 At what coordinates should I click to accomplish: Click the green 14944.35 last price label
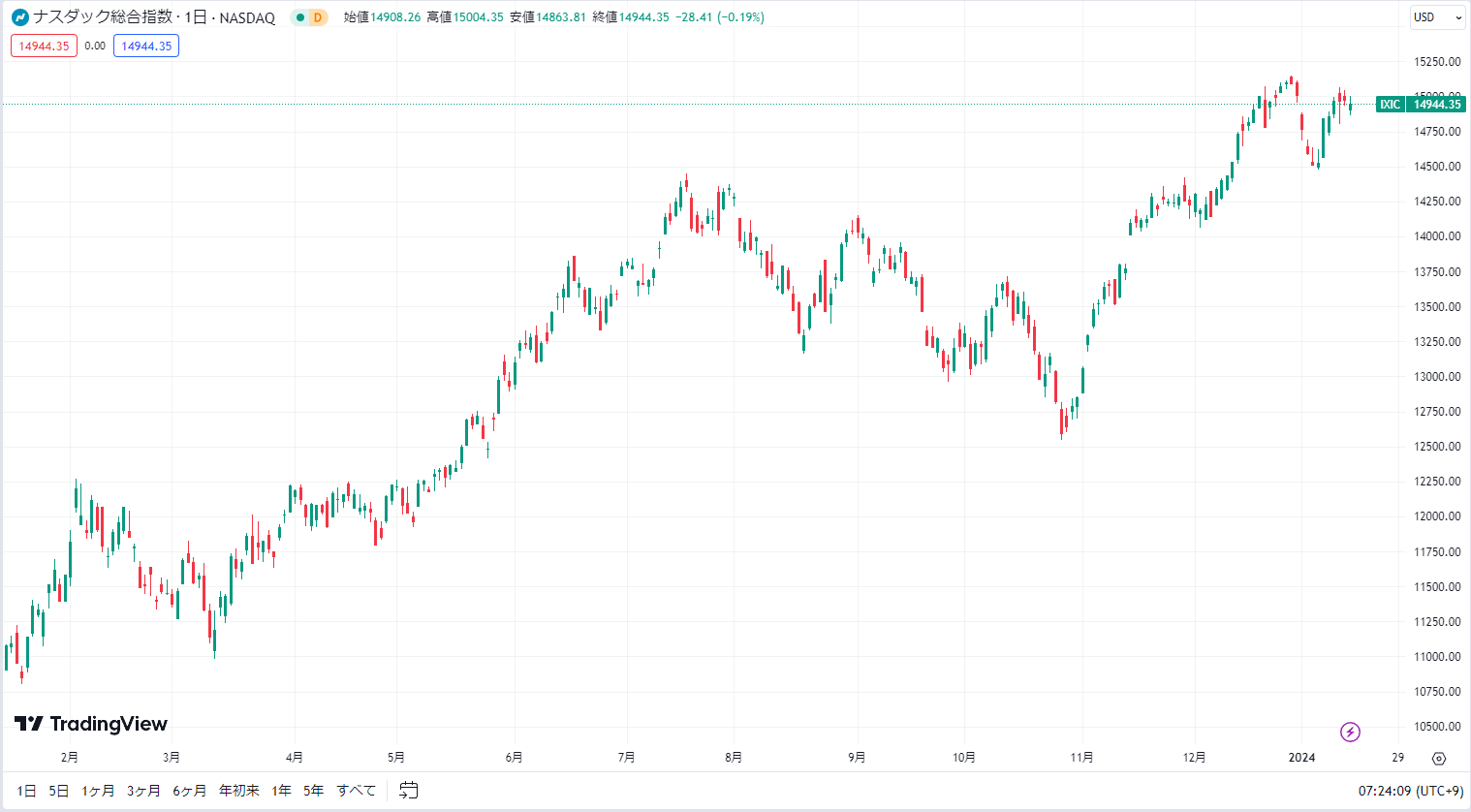(1436, 105)
